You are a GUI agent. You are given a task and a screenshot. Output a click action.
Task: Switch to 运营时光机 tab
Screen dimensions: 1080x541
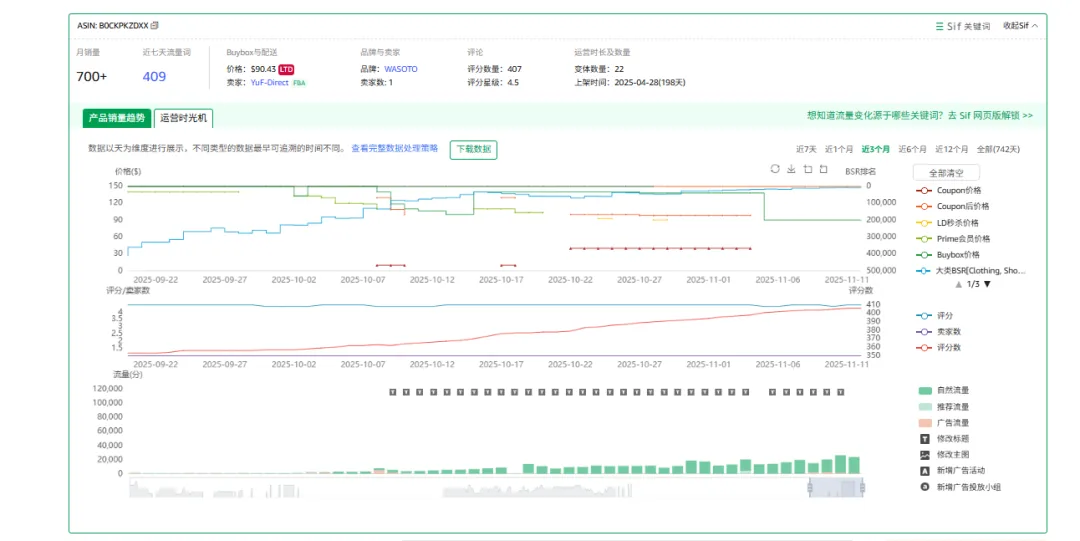point(183,119)
